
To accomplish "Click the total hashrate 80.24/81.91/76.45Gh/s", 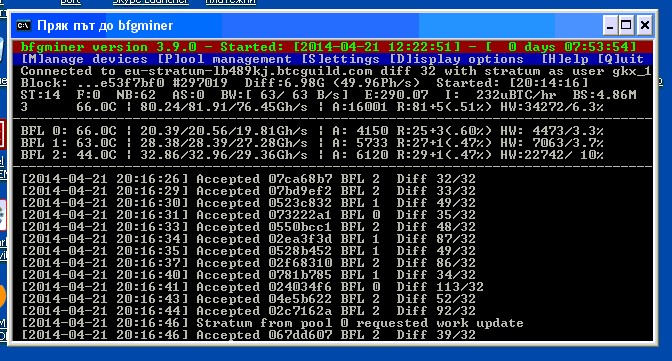I will pos(224,107).
